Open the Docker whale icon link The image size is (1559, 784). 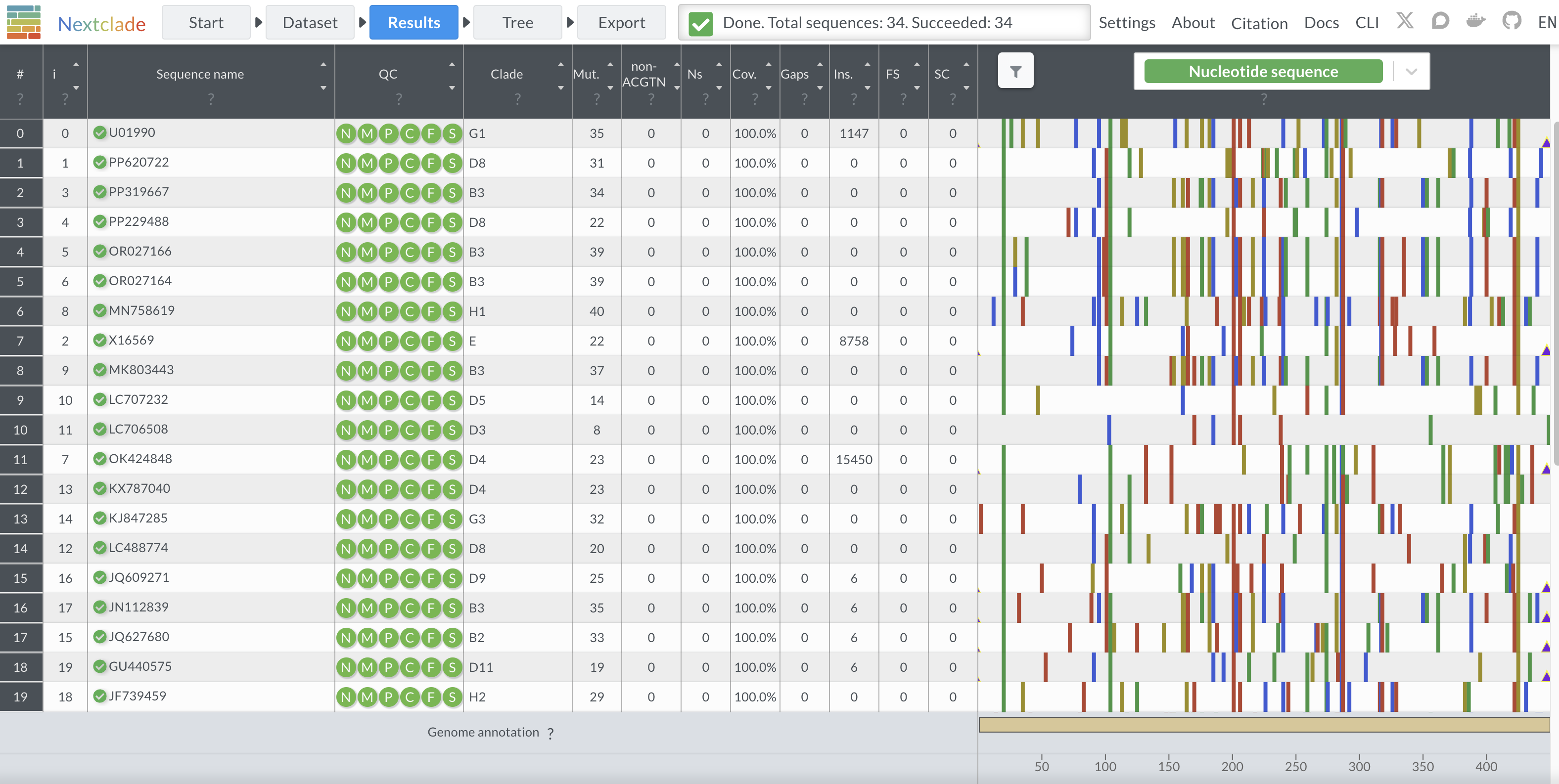1476,22
